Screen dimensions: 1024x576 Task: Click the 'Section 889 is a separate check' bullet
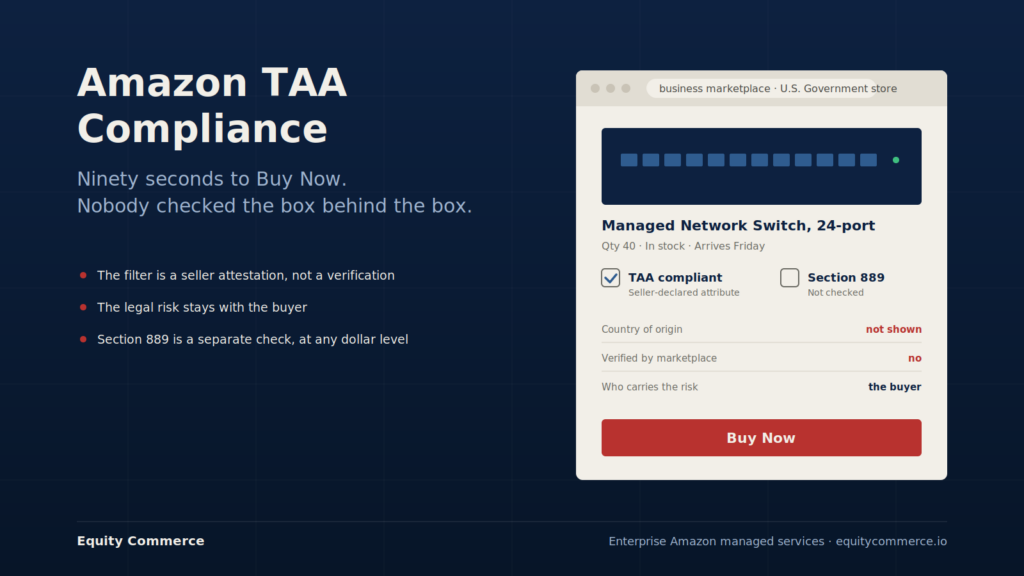click(x=253, y=340)
